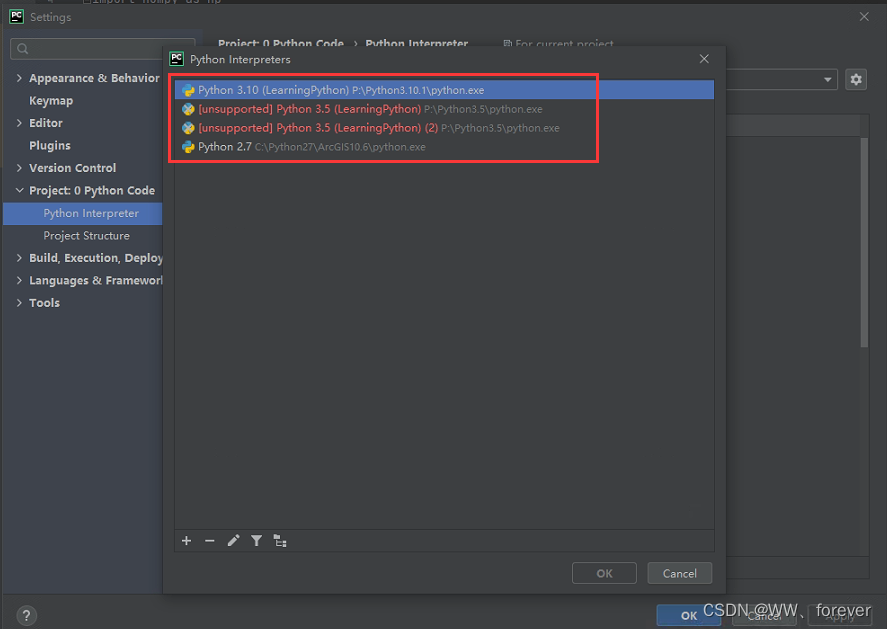Open Plugins settings

(50, 145)
